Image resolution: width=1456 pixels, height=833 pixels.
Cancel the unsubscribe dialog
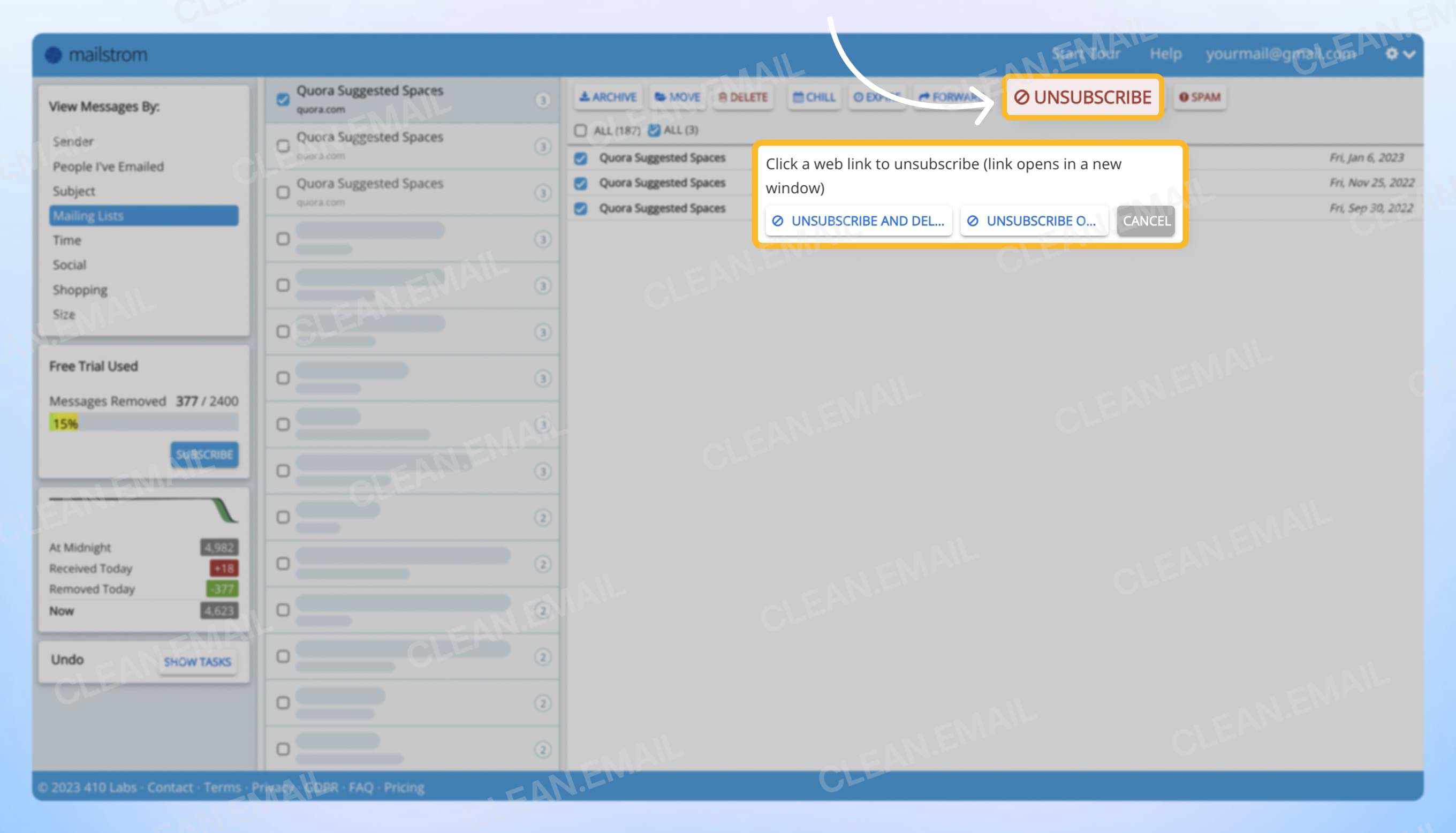click(x=1144, y=222)
